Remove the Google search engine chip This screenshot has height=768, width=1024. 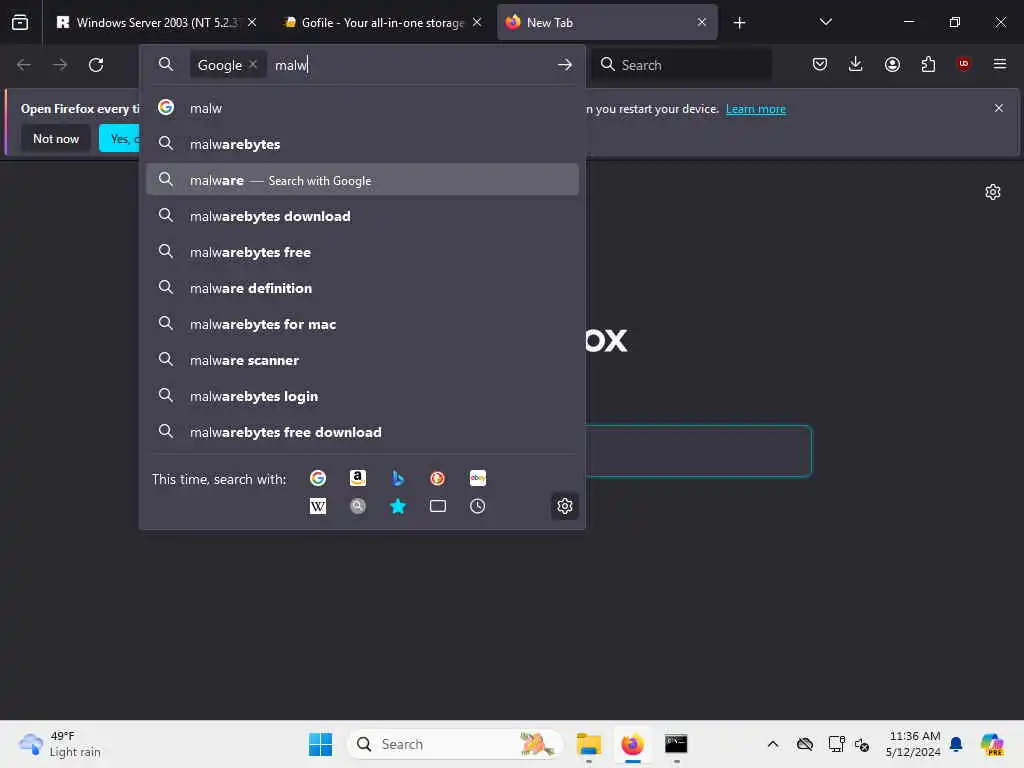[253, 64]
